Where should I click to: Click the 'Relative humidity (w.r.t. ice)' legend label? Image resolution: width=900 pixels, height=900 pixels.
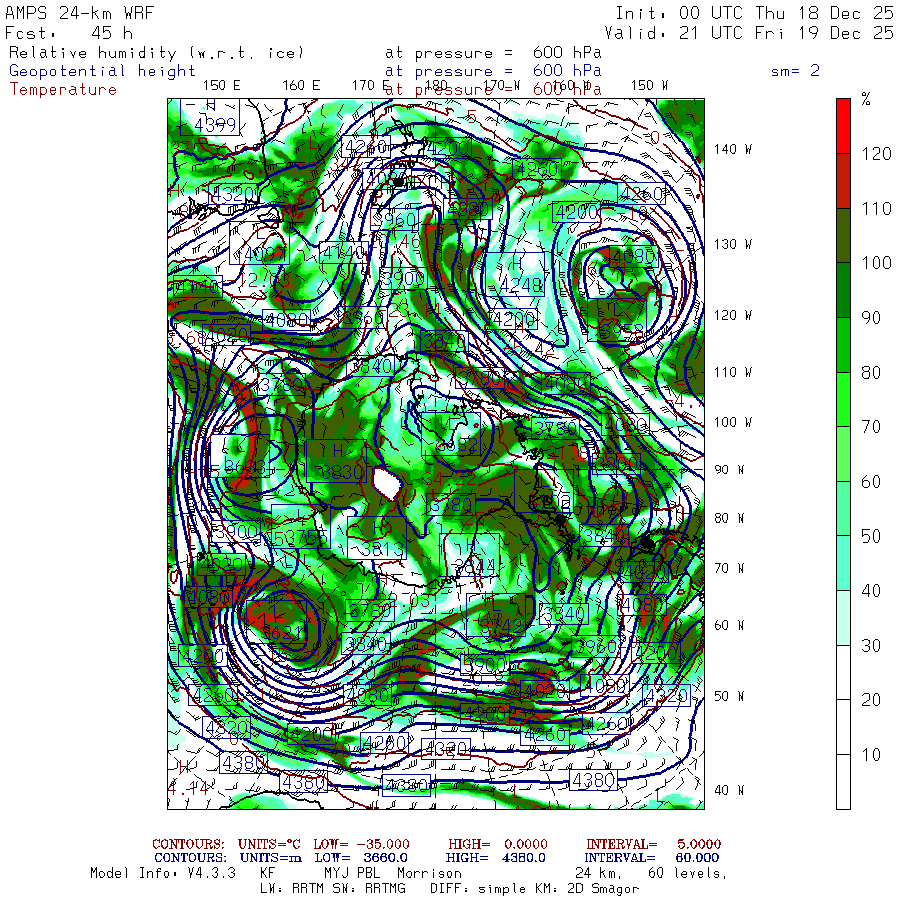click(156, 53)
